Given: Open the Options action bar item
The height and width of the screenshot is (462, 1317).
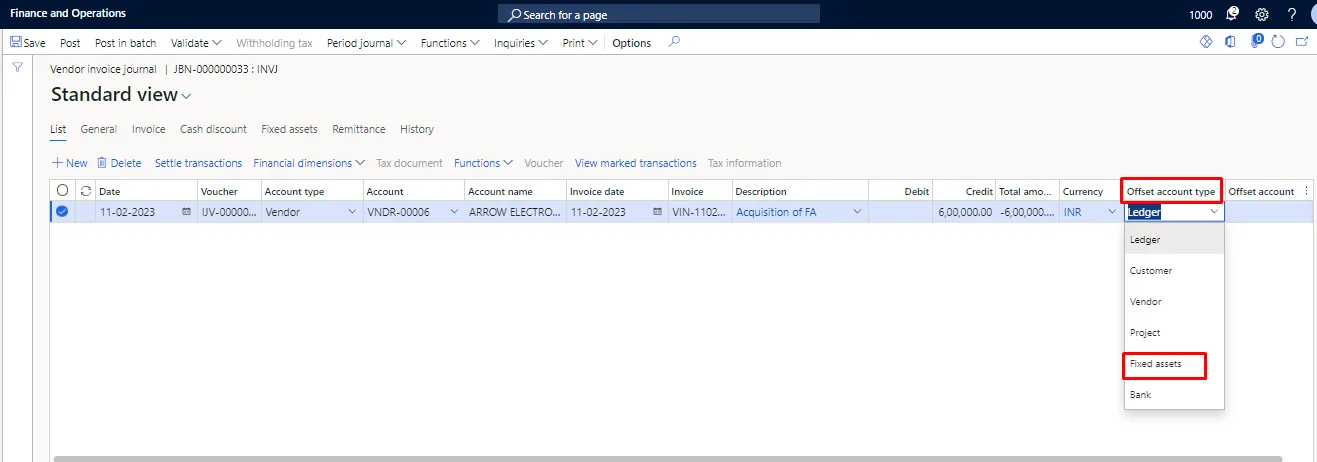Looking at the screenshot, I should (632, 43).
